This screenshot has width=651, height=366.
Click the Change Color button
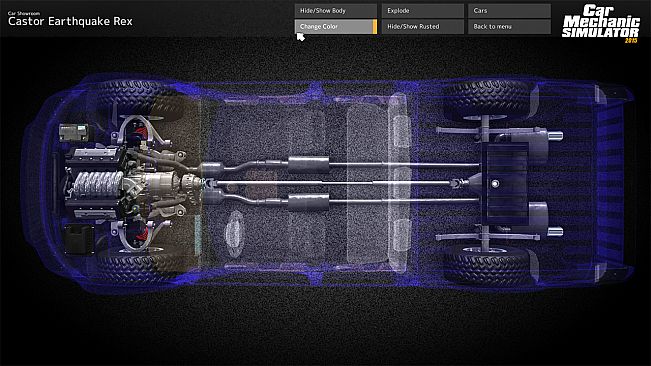(x=336, y=27)
